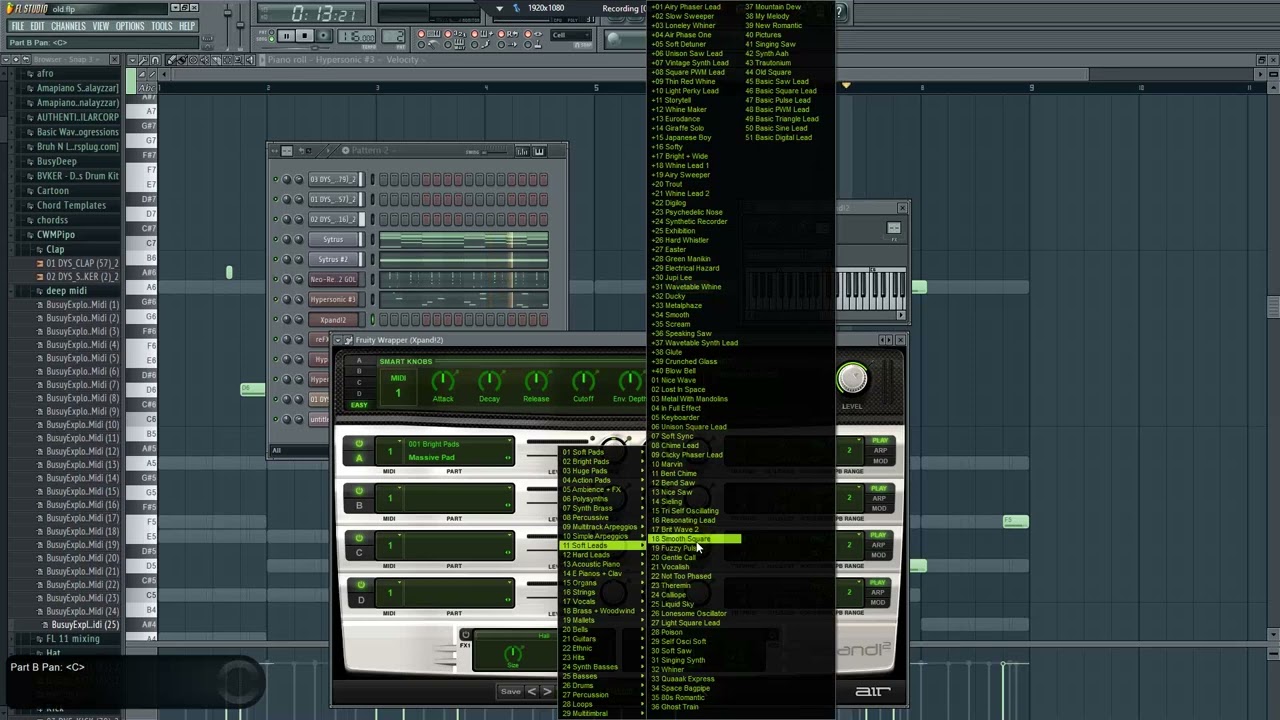Image resolution: width=1280 pixels, height=720 pixels.
Task: Expand the 07 Synth Brass submenu
Action: point(600,508)
